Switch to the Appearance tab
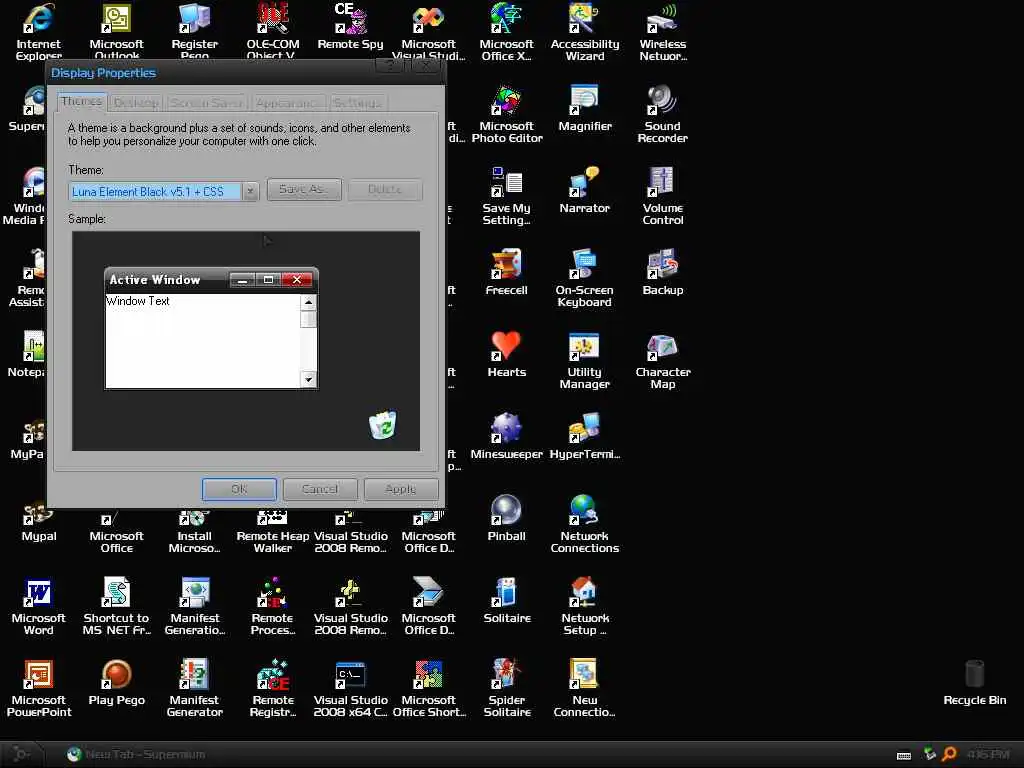Image resolution: width=1024 pixels, height=768 pixels. pyautogui.click(x=287, y=103)
